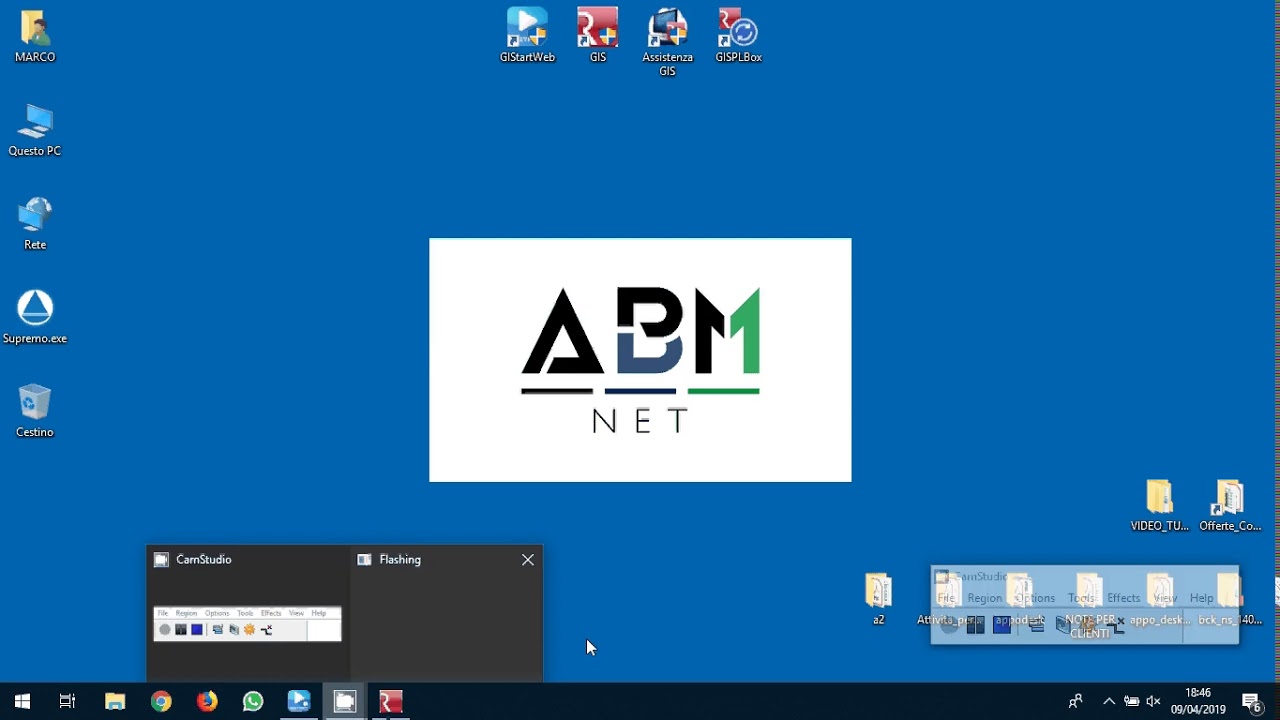The width and height of the screenshot is (1280, 720).
Task: Switch to the CamStudio window preview
Action: click(247, 613)
